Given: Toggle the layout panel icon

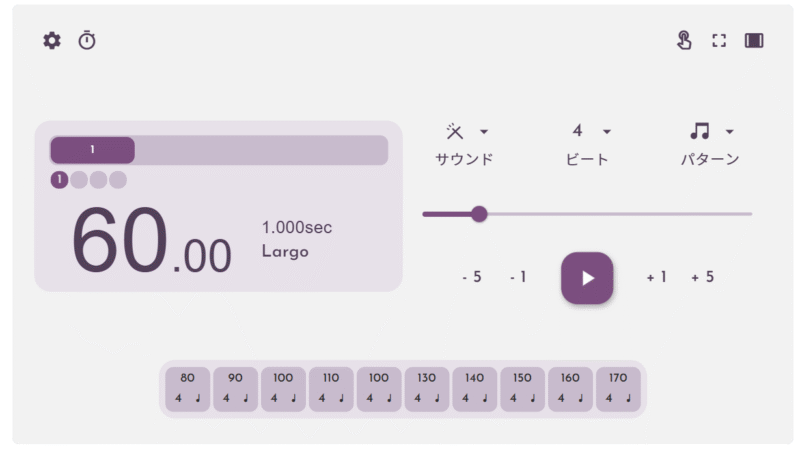Looking at the screenshot, I should click(754, 40).
